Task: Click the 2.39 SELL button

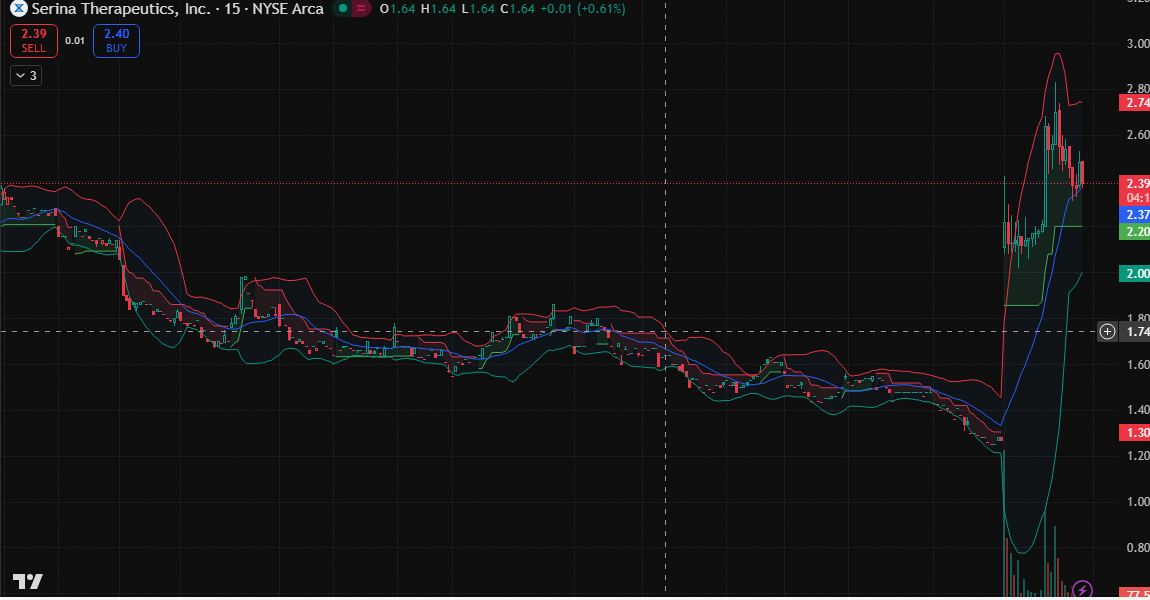Action: coord(34,40)
